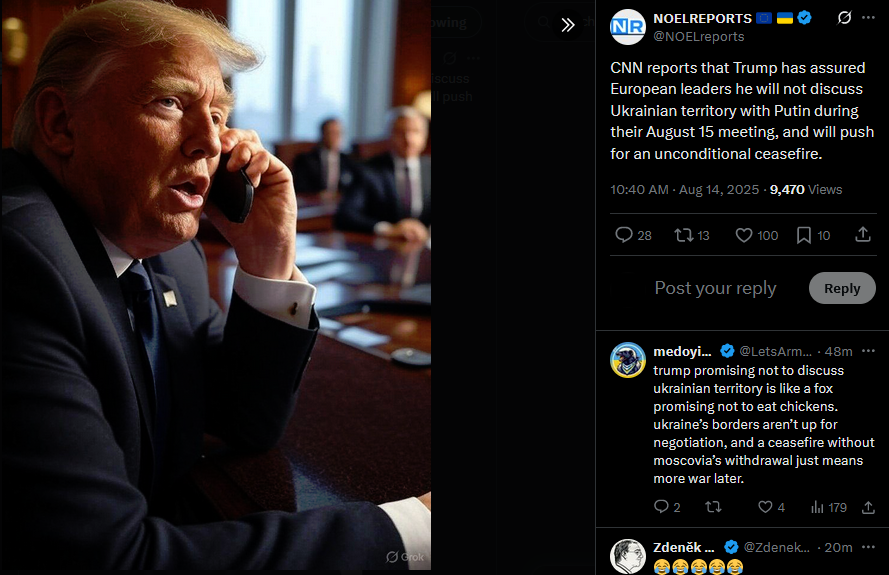This screenshot has width=889, height=575.
Task: View analytics for medoyi's reply
Action: (828, 507)
